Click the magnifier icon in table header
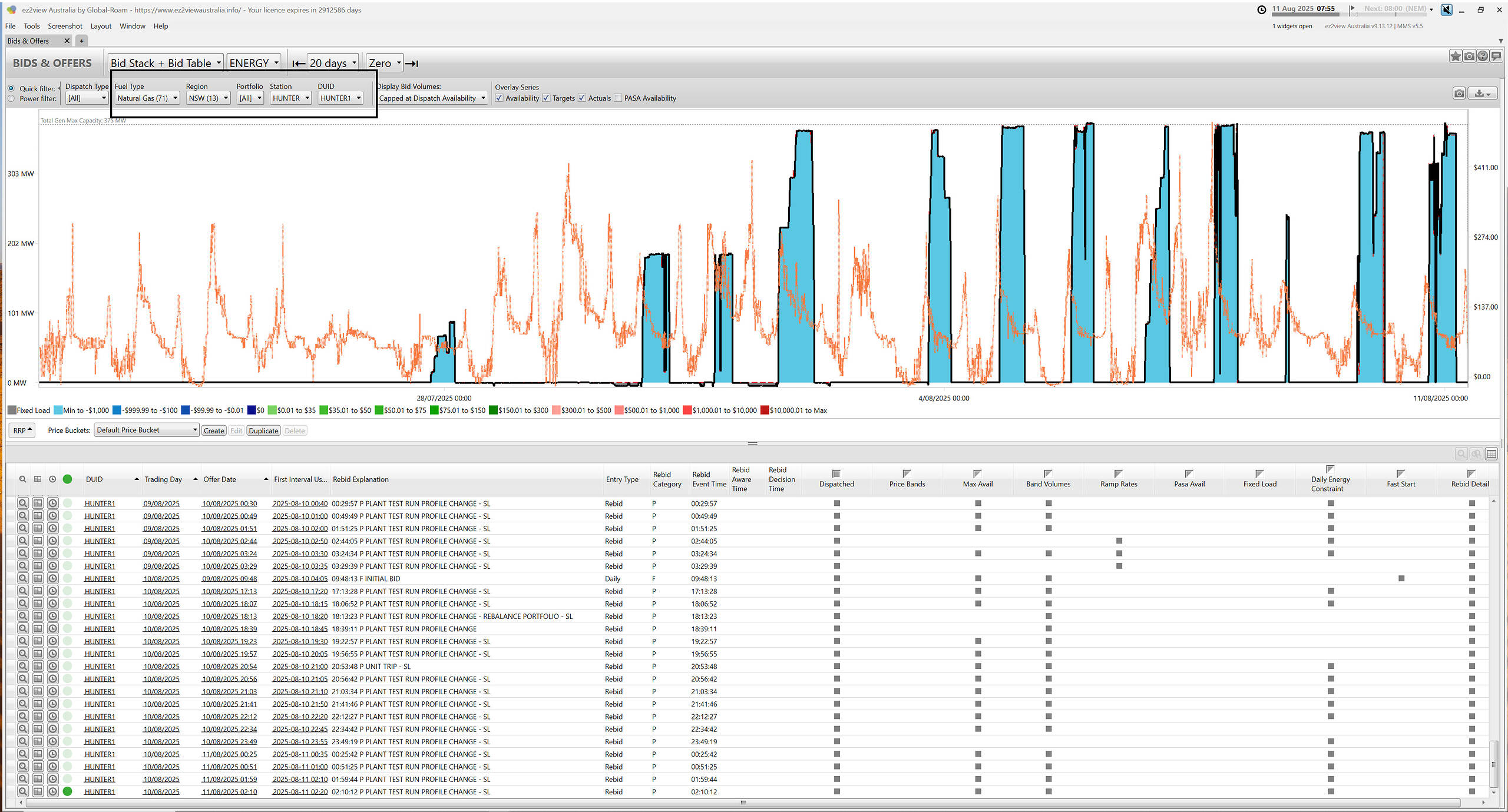This screenshot has height=812, width=1508. [x=22, y=479]
